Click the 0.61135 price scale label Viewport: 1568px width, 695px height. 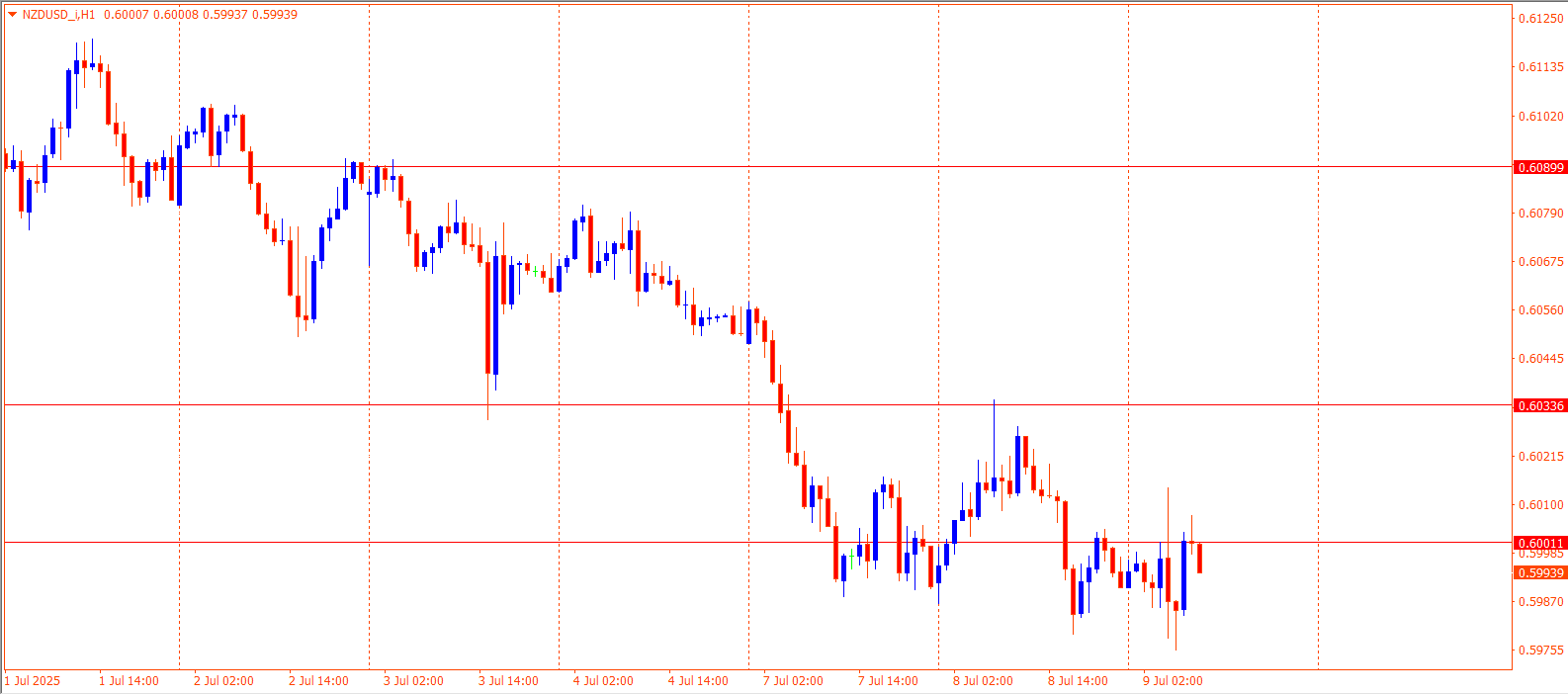point(1541,67)
